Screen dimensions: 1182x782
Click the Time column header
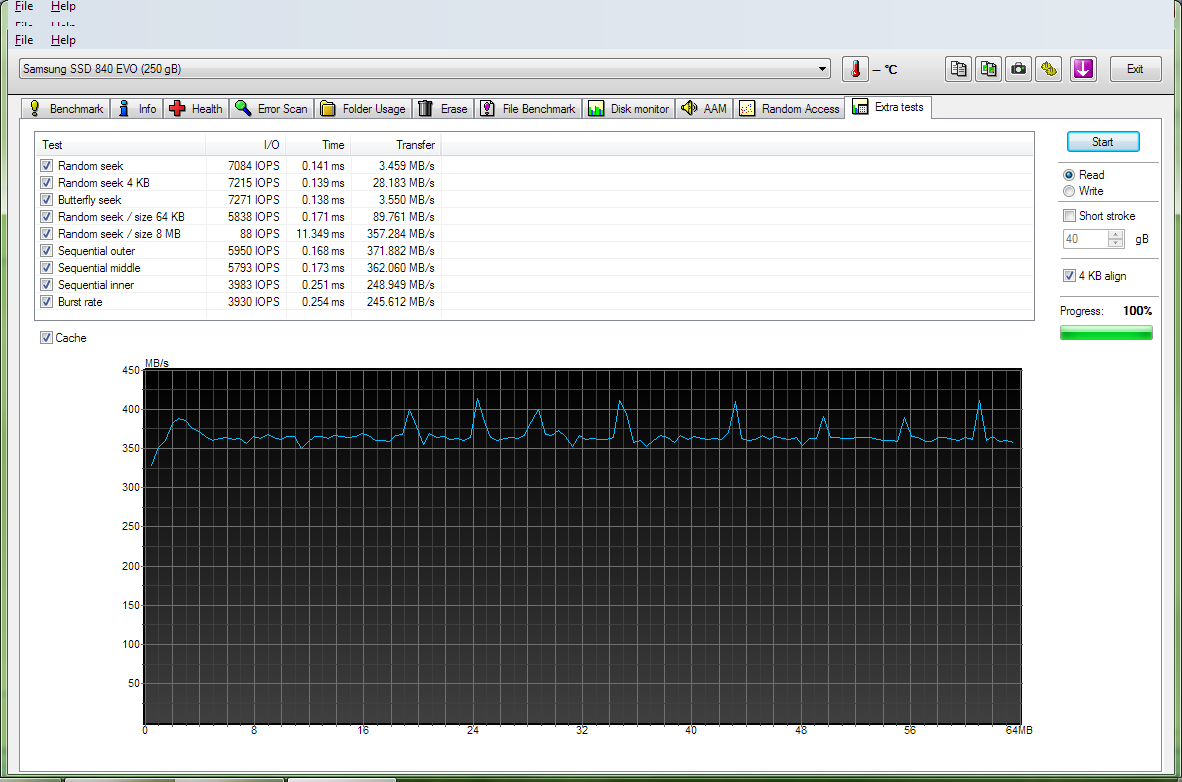tap(318, 145)
